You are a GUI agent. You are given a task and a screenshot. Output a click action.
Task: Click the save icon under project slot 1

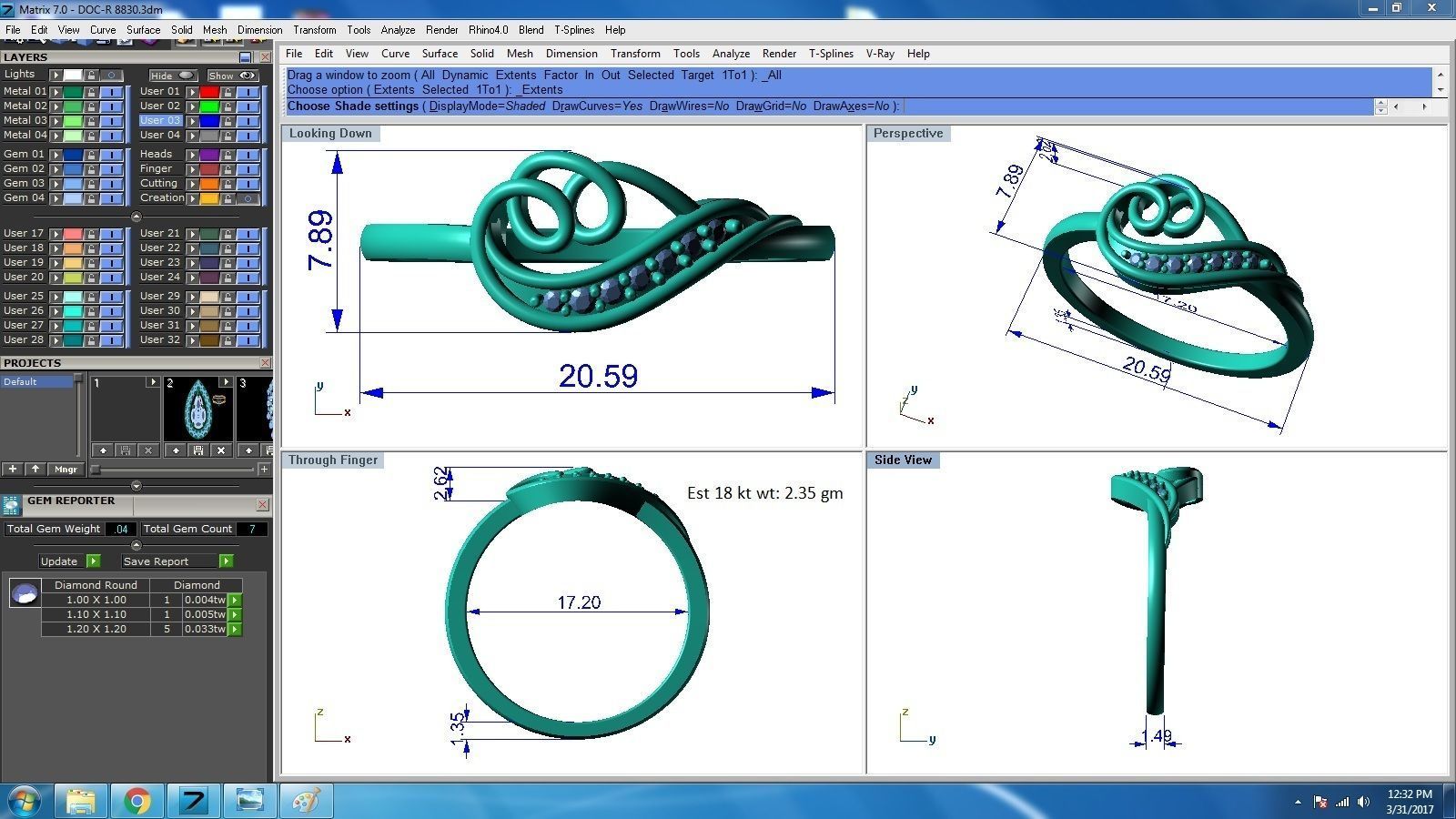click(125, 450)
